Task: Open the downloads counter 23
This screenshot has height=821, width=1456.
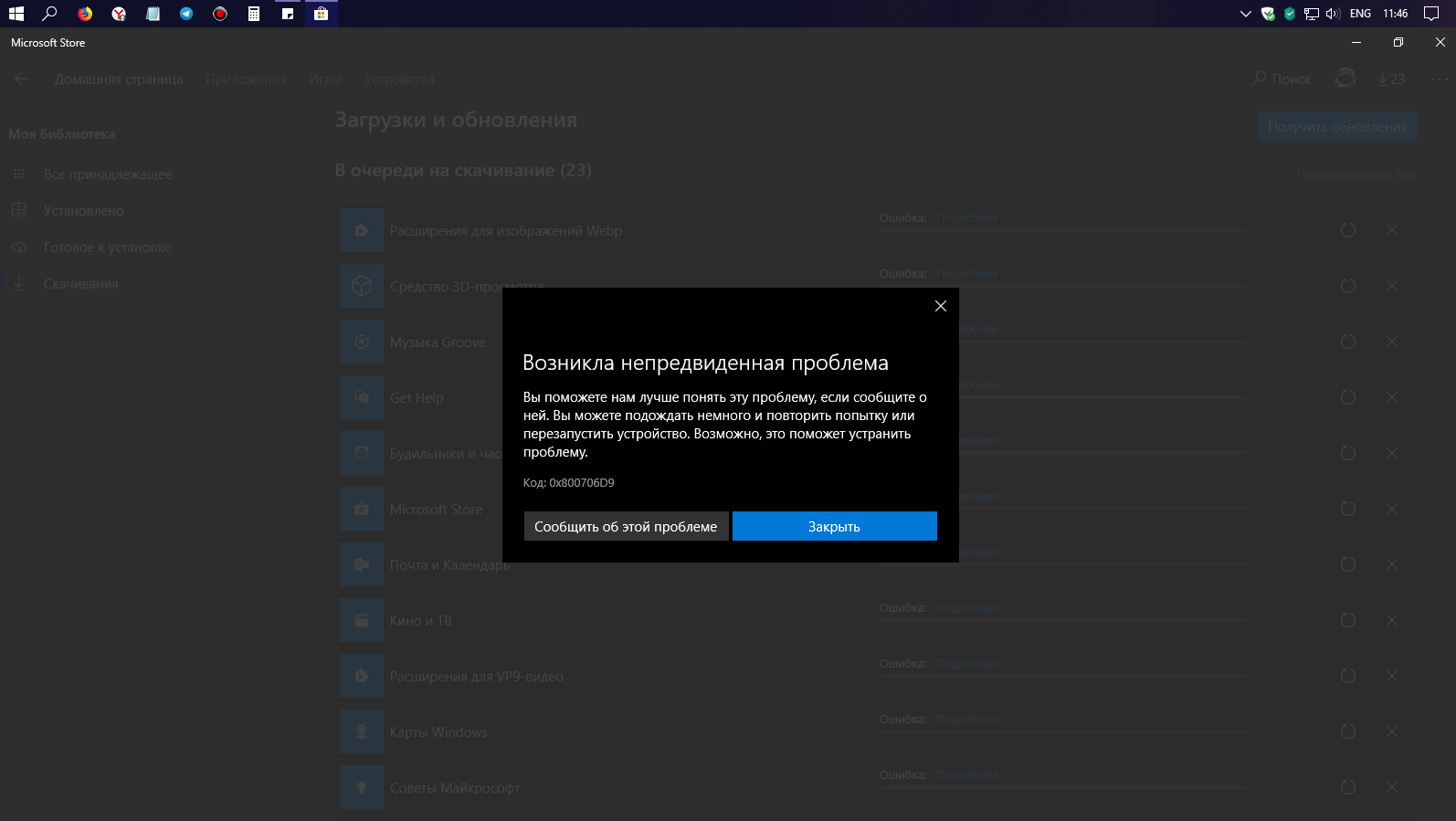Action: 1391,79
